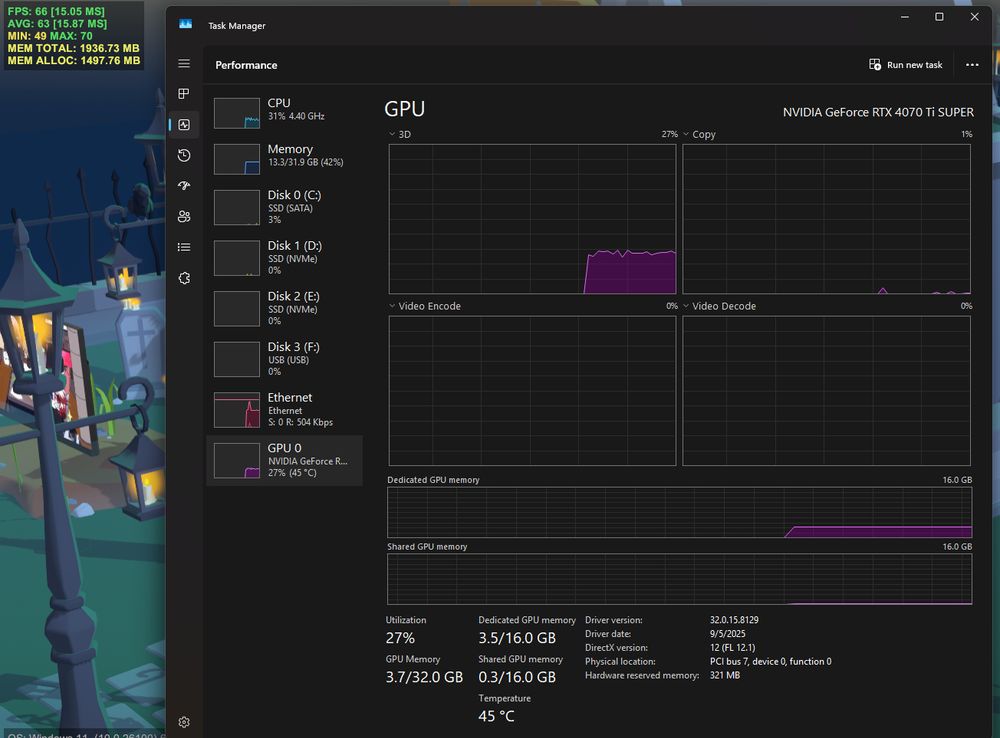Click the Performance page heading
The height and width of the screenshot is (738, 1000).
click(246, 65)
